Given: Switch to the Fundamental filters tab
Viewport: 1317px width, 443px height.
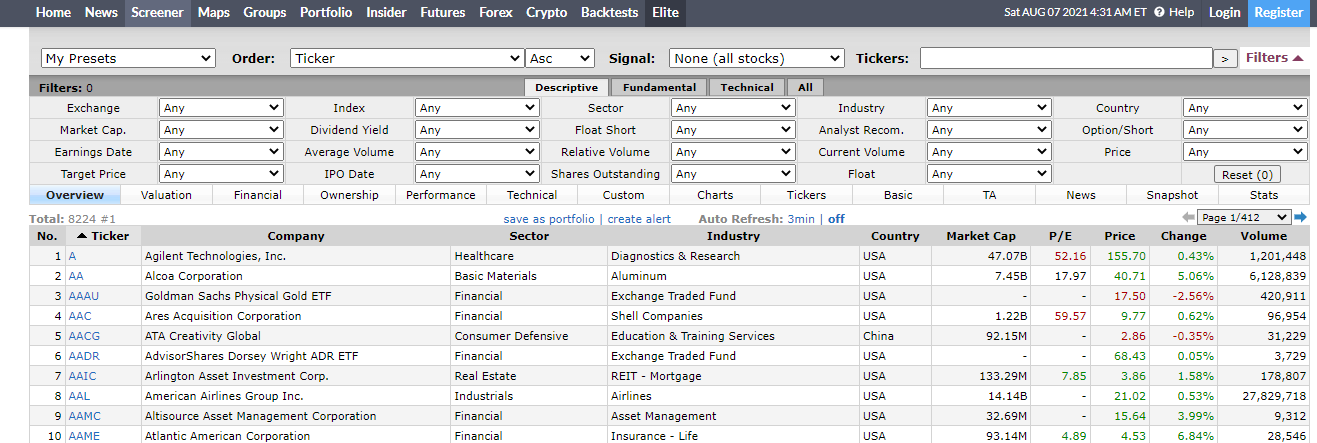Looking at the screenshot, I should point(659,87).
